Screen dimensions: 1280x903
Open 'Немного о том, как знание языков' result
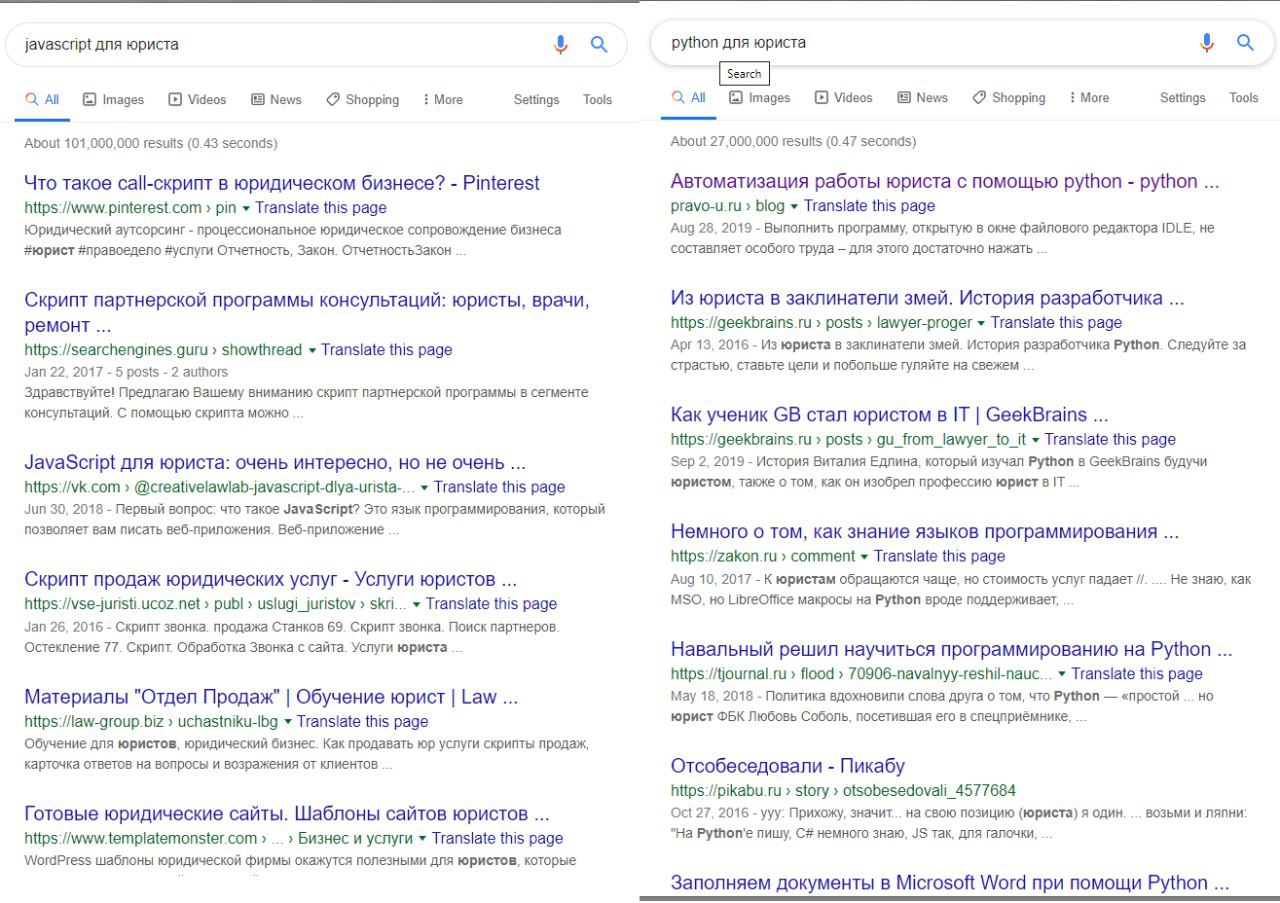coord(925,531)
